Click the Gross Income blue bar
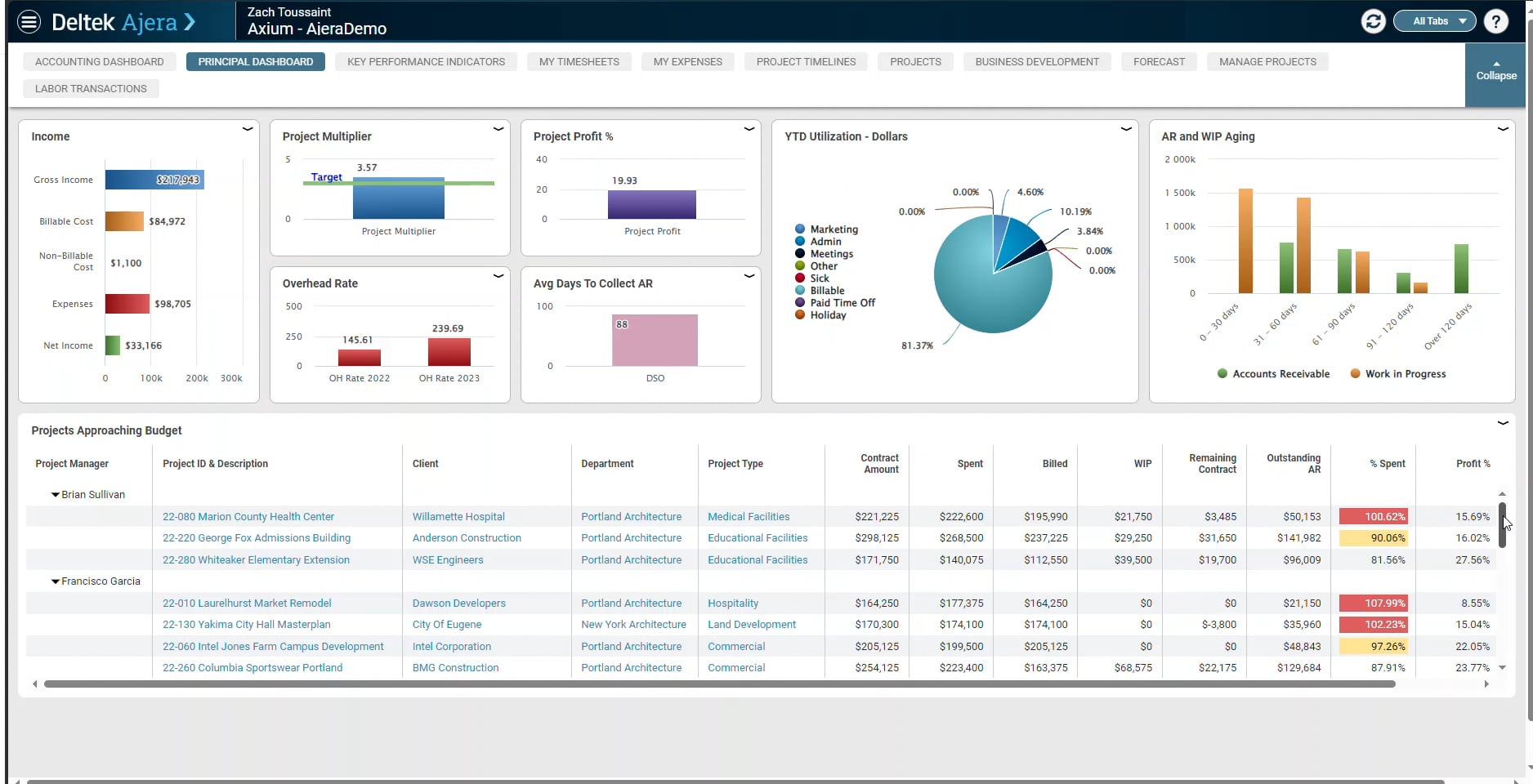Viewport: 1533px width, 784px height. pyautogui.click(x=154, y=180)
